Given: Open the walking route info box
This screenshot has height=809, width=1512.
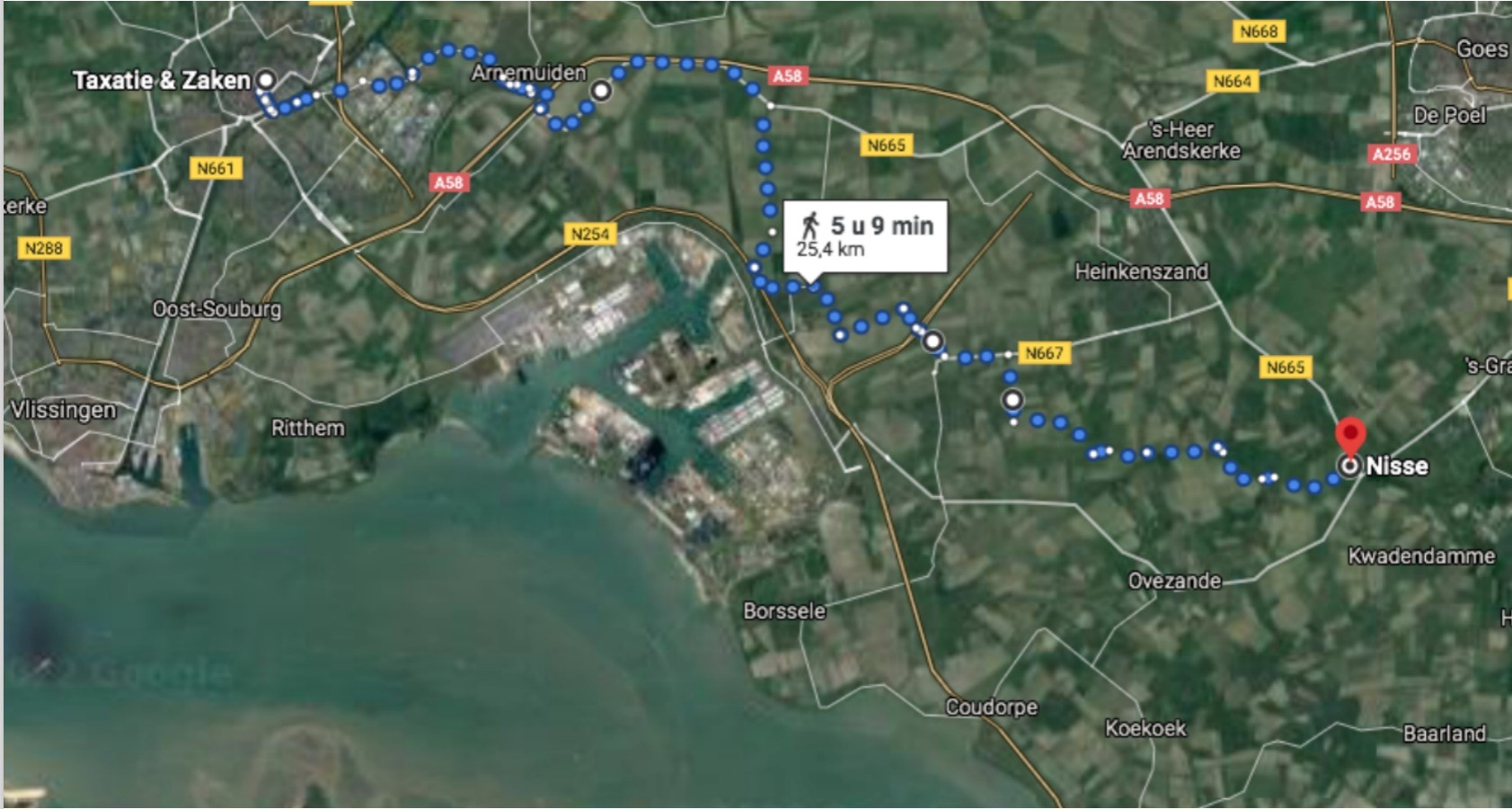Looking at the screenshot, I should [865, 236].
